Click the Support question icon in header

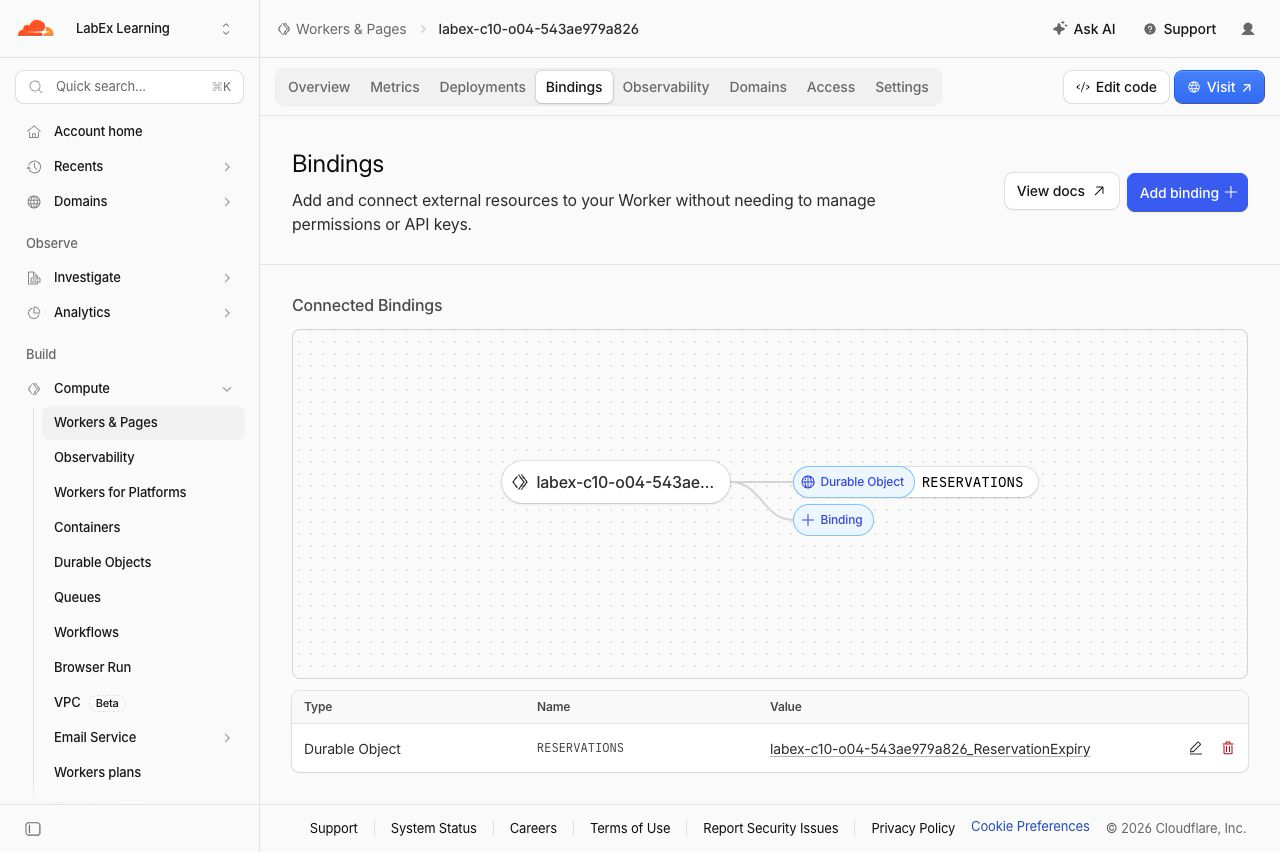(x=1150, y=29)
